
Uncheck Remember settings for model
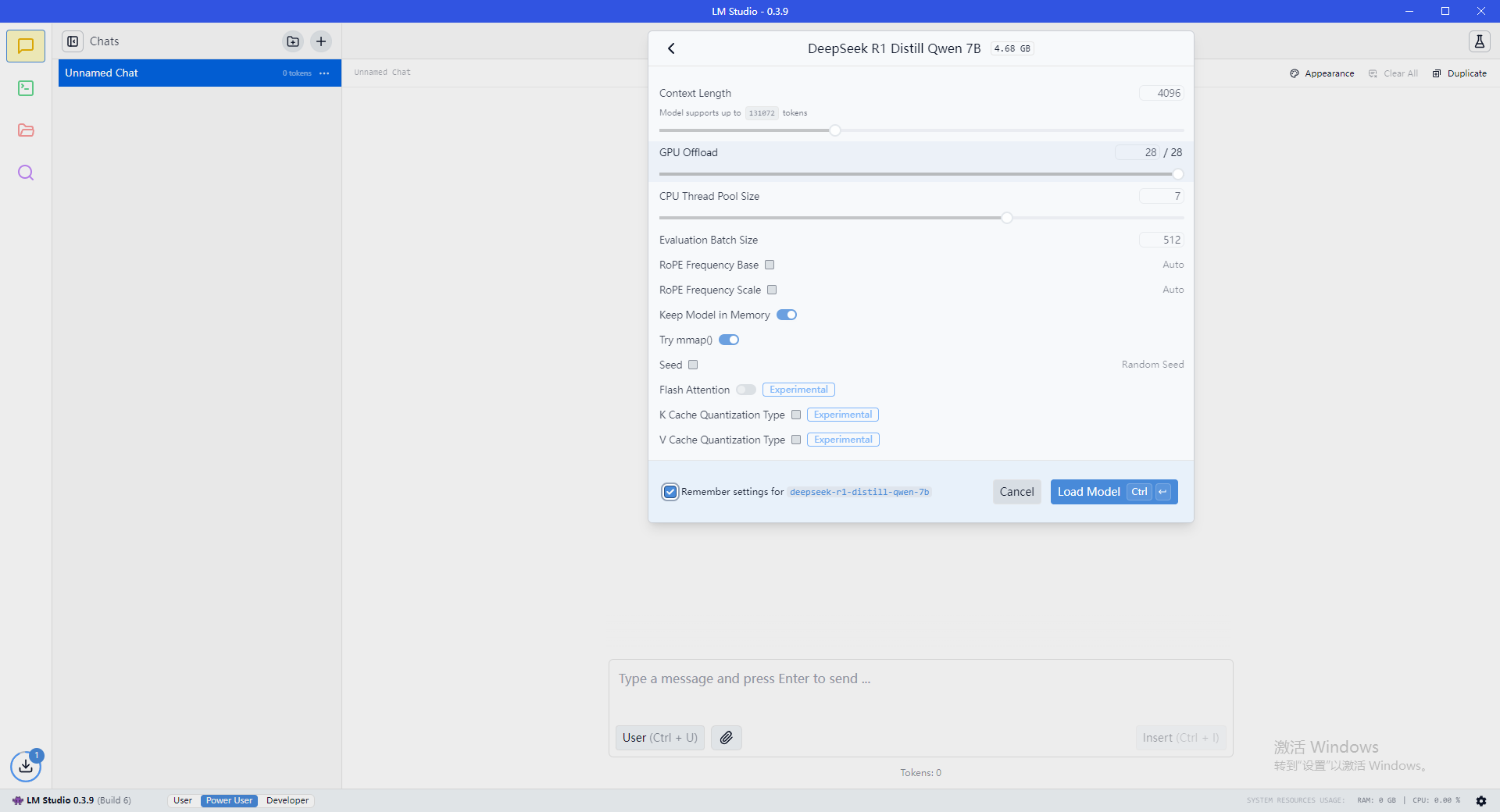tap(670, 492)
